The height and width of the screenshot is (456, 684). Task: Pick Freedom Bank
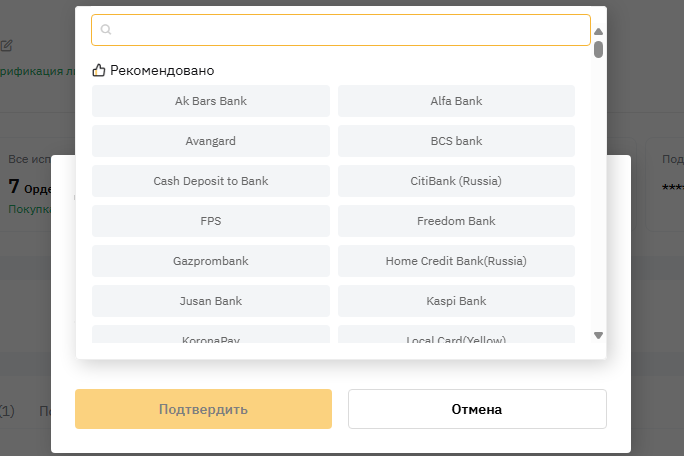456,221
